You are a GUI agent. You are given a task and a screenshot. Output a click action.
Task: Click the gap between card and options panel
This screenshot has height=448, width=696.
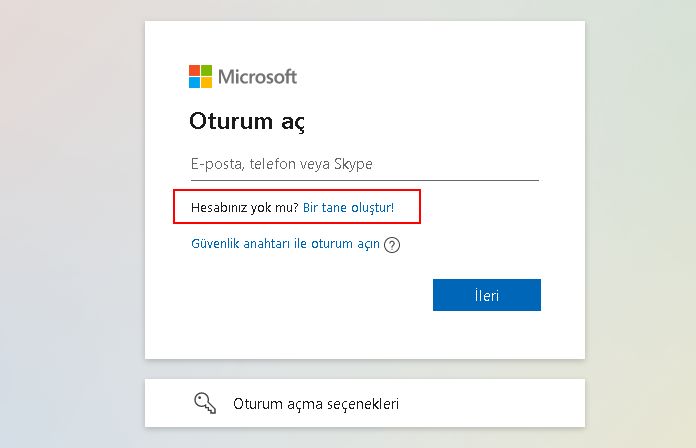pyautogui.click(x=365, y=369)
